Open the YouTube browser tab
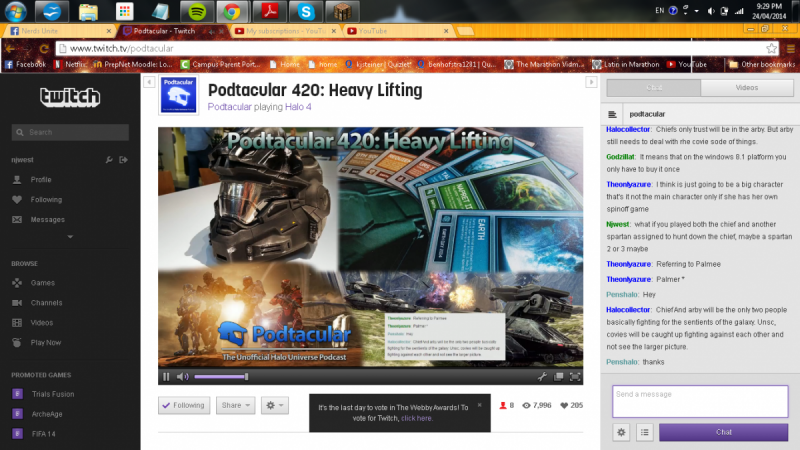This screenshot has width=800, height=450. click(x=380, y=31)
